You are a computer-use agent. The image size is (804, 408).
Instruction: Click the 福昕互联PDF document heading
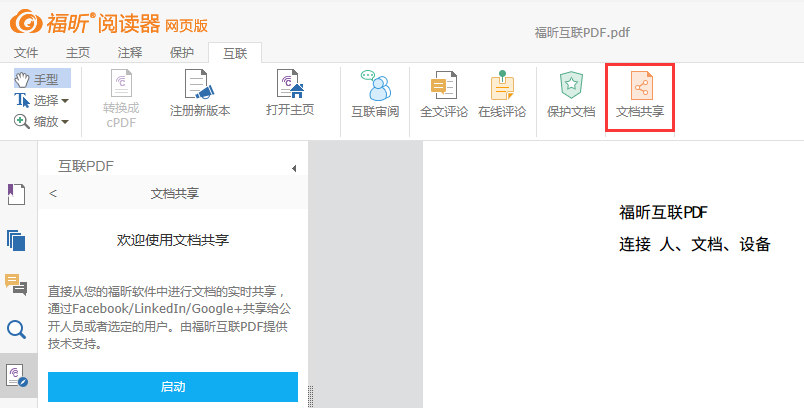(664, 212)
